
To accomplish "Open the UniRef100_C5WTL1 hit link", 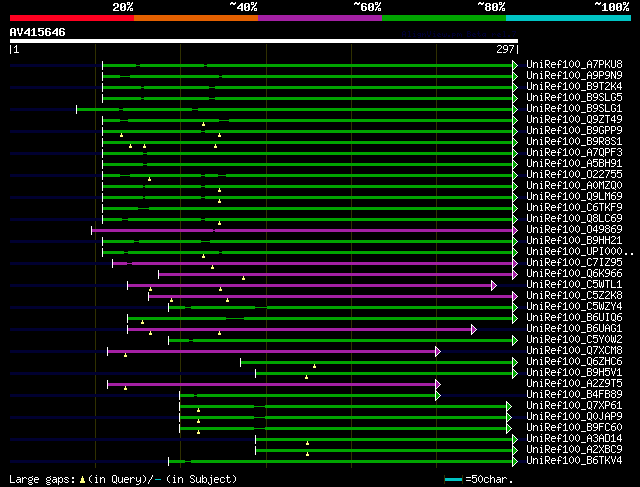I will tap(574, 285).
